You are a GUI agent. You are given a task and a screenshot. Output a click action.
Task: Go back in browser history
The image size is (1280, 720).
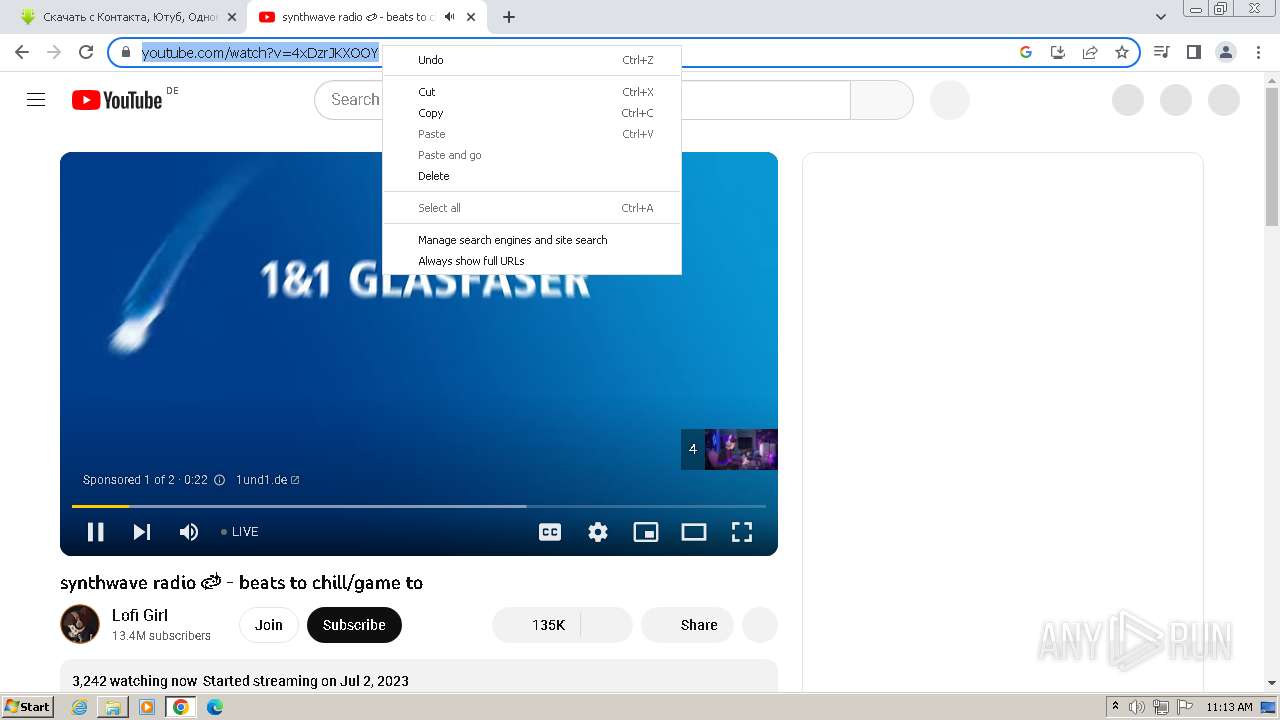22,52
